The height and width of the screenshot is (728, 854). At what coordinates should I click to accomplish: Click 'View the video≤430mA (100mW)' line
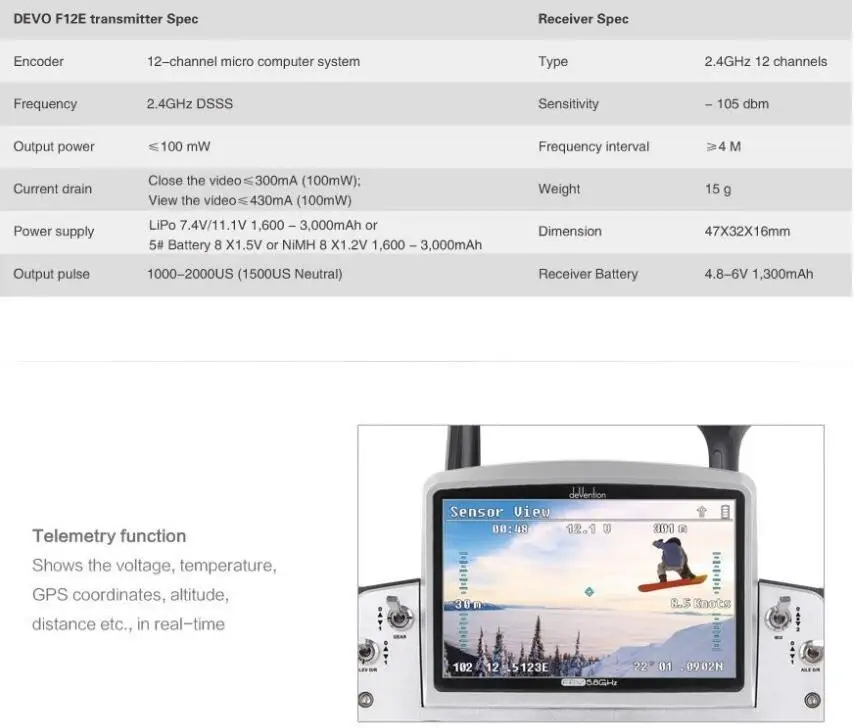coord(250,200)
